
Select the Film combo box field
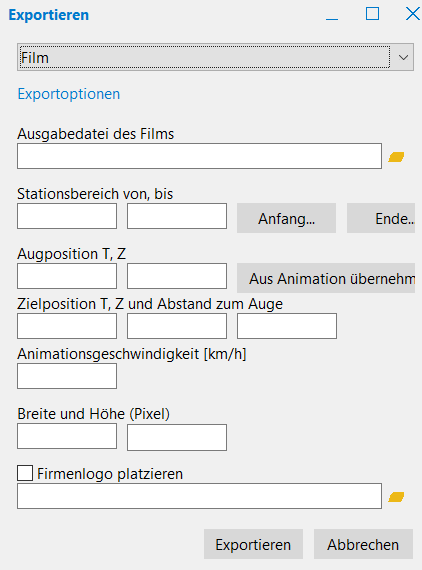point(215,57)
